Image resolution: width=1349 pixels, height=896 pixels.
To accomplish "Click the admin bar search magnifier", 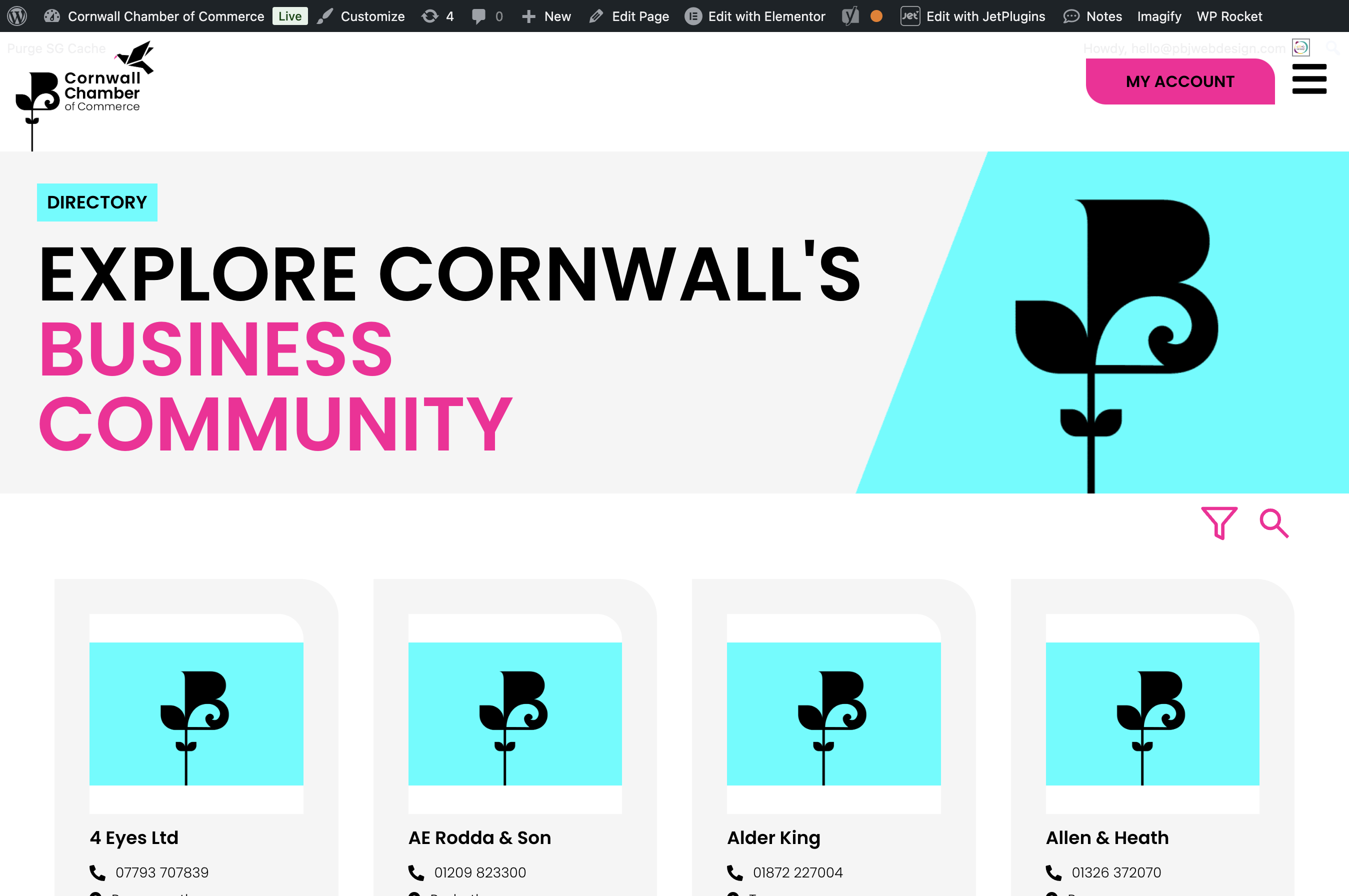I will tap(1332, 47).
